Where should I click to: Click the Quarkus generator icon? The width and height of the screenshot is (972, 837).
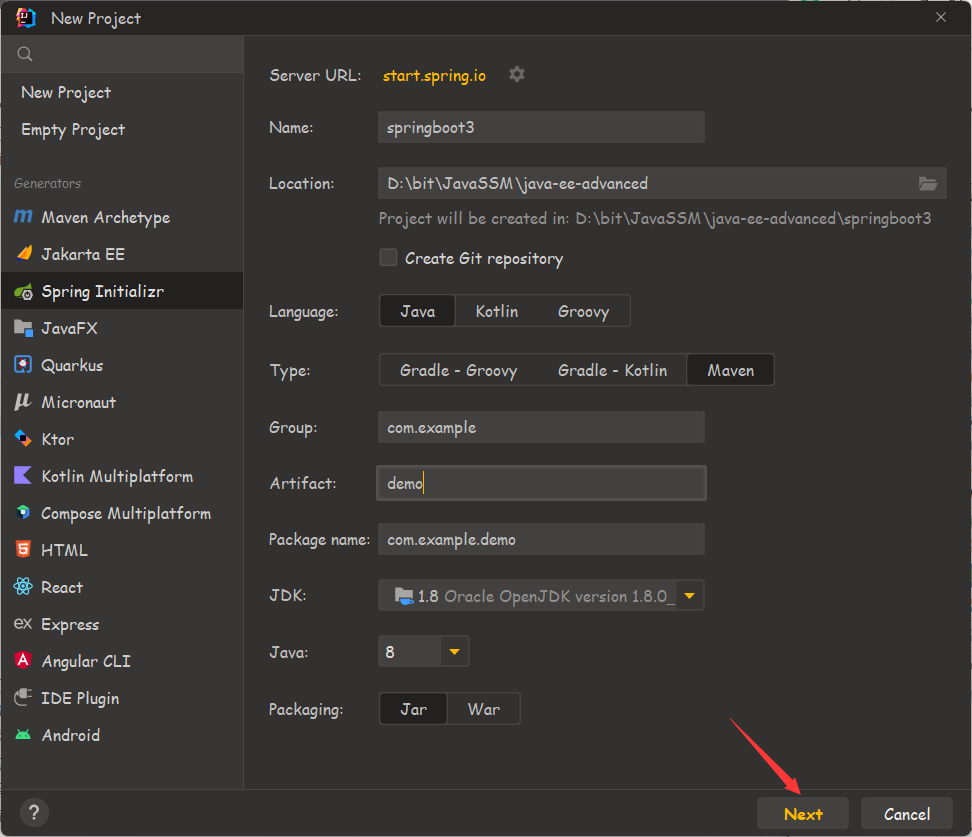pyautogui.click(x=23, y=365)
